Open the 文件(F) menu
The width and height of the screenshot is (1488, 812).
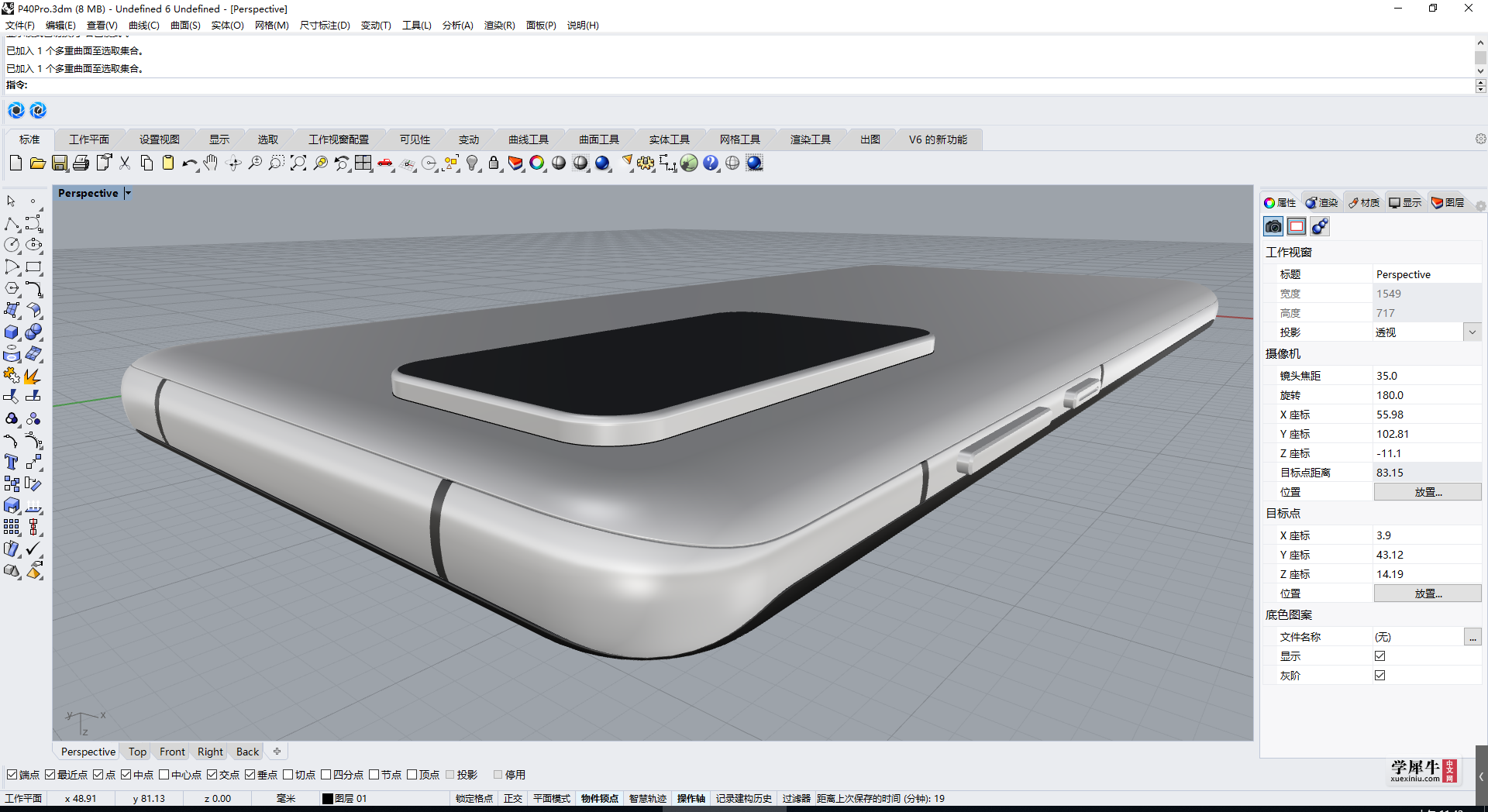(x=20, y=26)
